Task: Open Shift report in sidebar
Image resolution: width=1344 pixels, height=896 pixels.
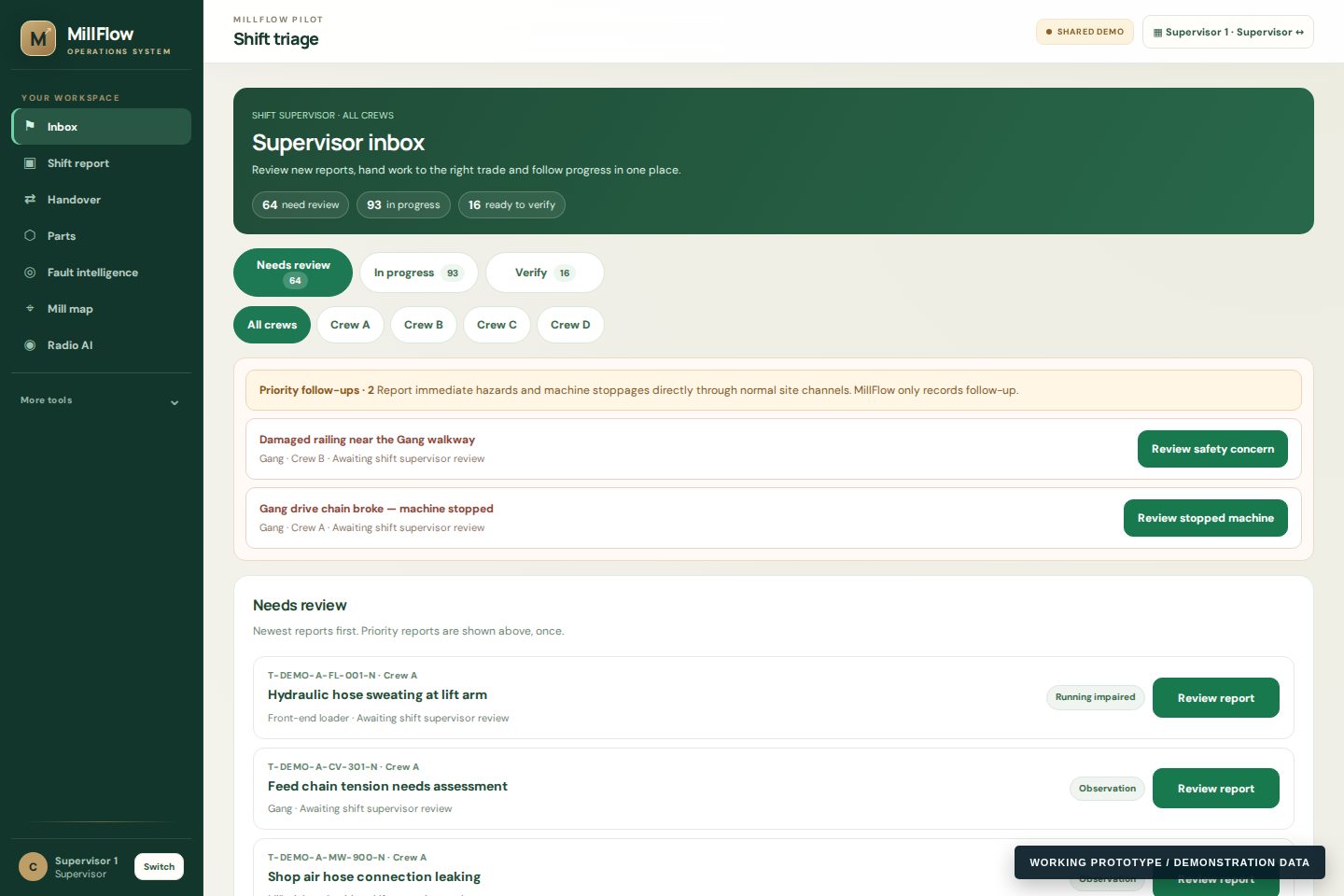Action: tap(101, 163)
